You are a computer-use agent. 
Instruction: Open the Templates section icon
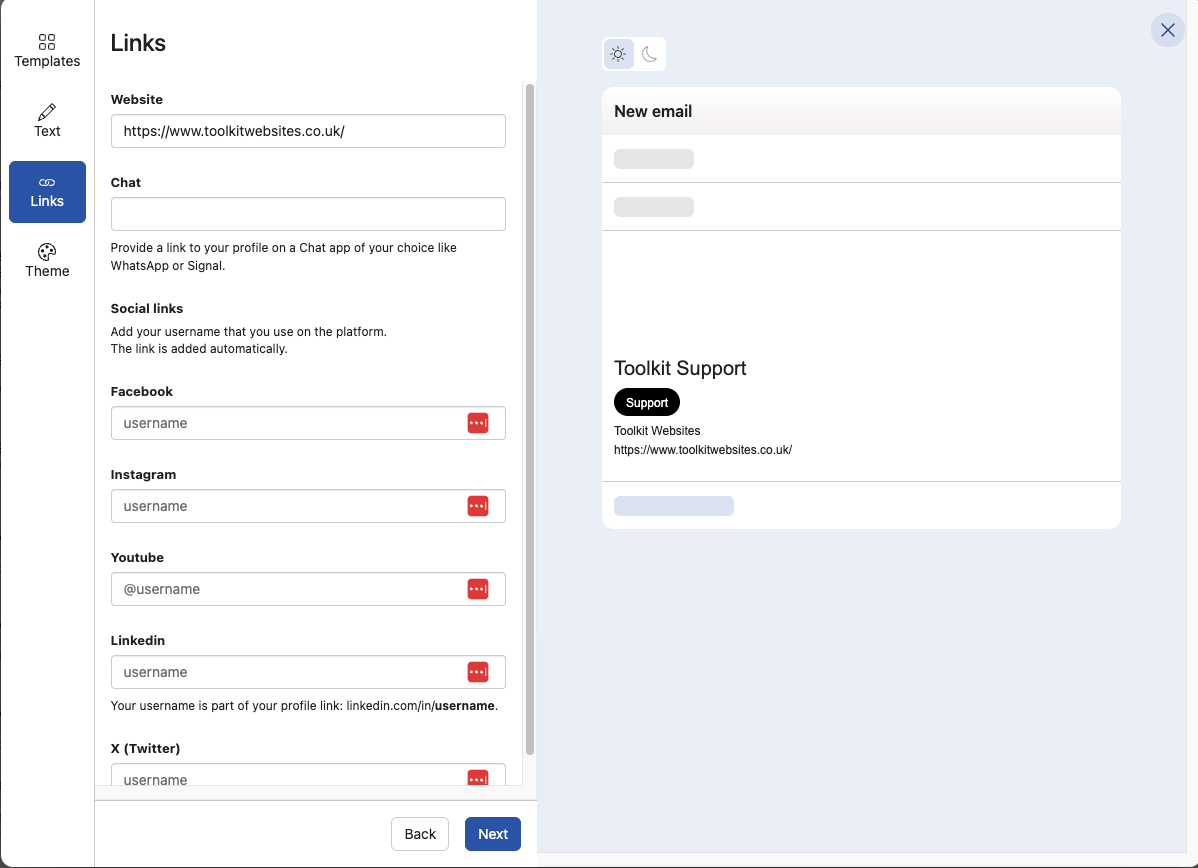47,42
